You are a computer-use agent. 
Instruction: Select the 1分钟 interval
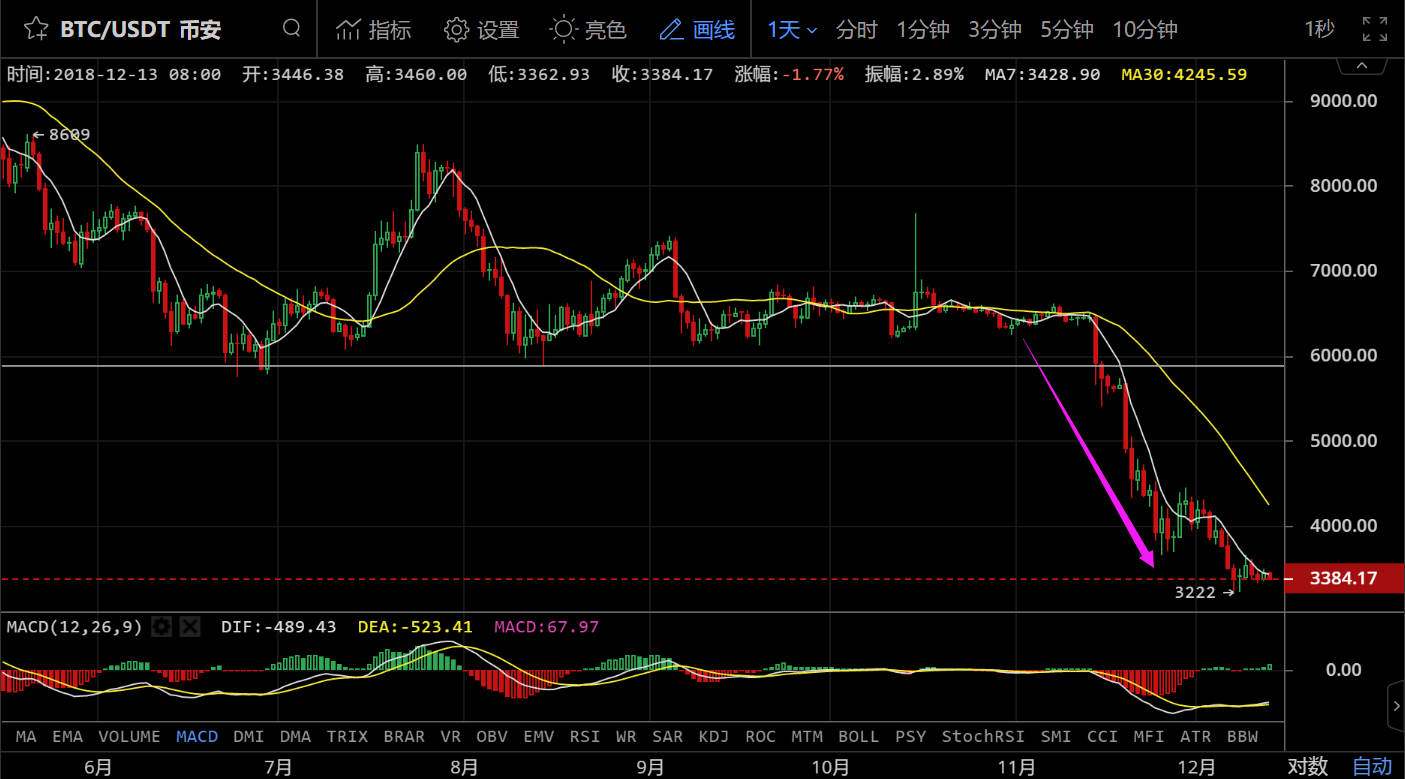923,30
